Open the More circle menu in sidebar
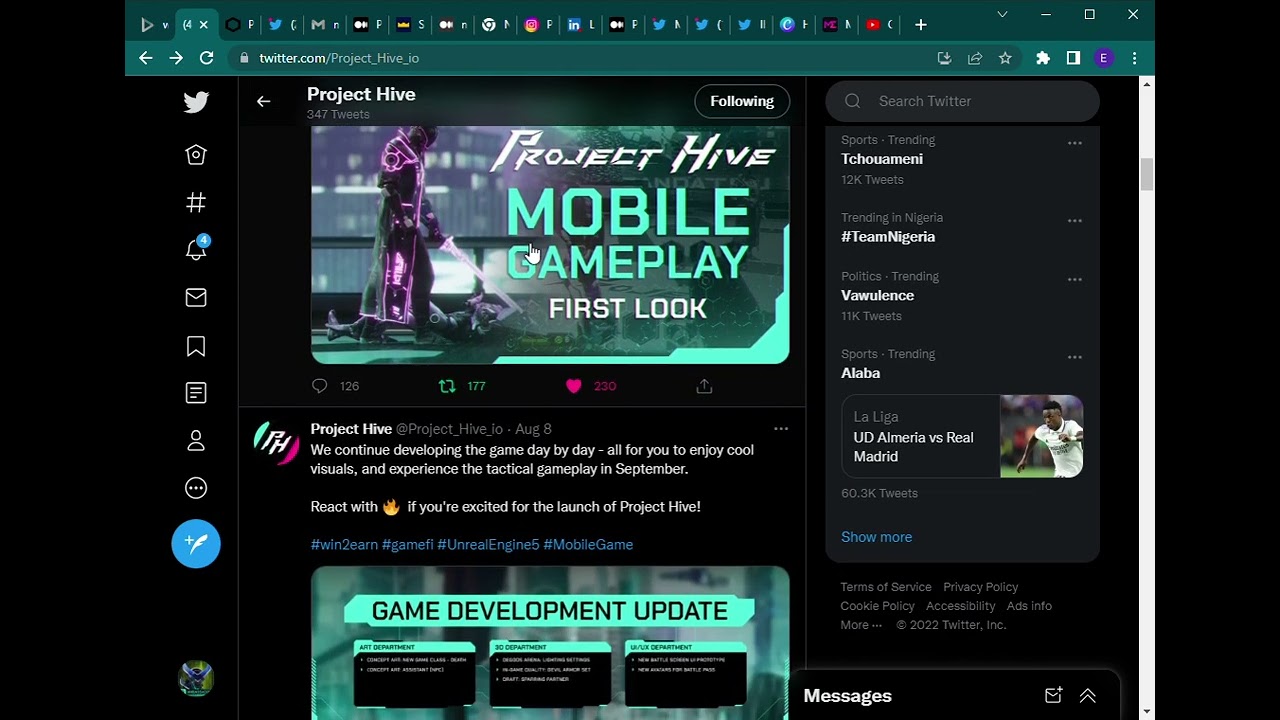The height and width of the screenshot is (720, 1280). click(x=196, y=489)
